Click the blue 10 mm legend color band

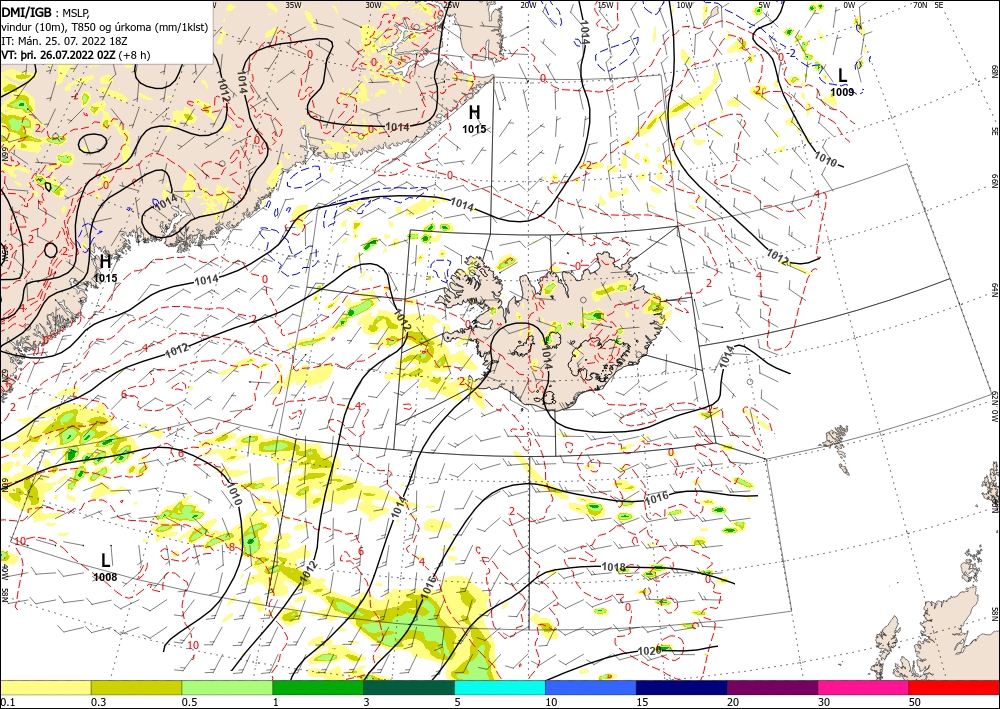tap(591, 687)
